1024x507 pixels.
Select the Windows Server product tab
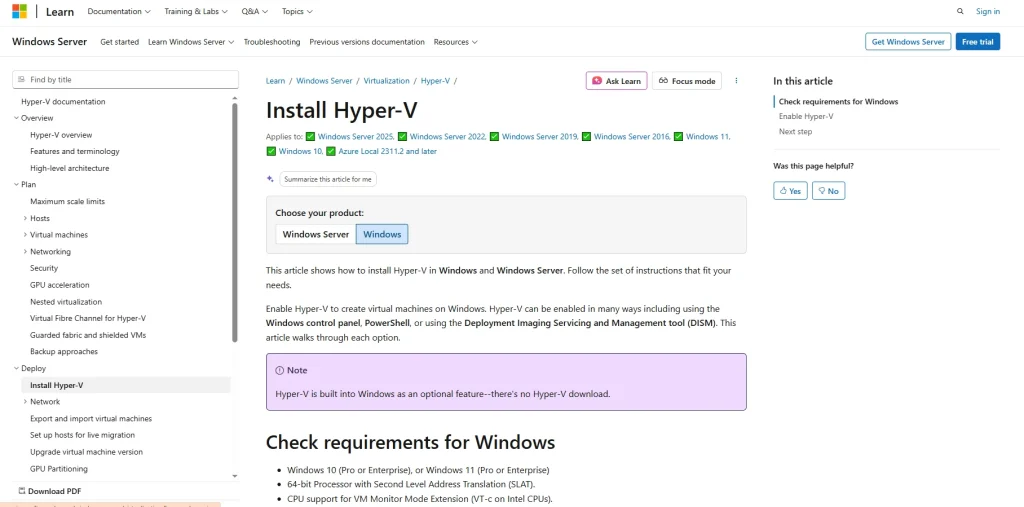coord(315,234)
